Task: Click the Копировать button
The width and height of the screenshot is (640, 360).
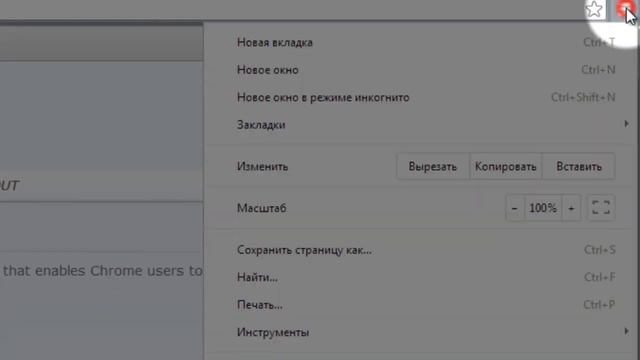Action: (x=505, y=167)
